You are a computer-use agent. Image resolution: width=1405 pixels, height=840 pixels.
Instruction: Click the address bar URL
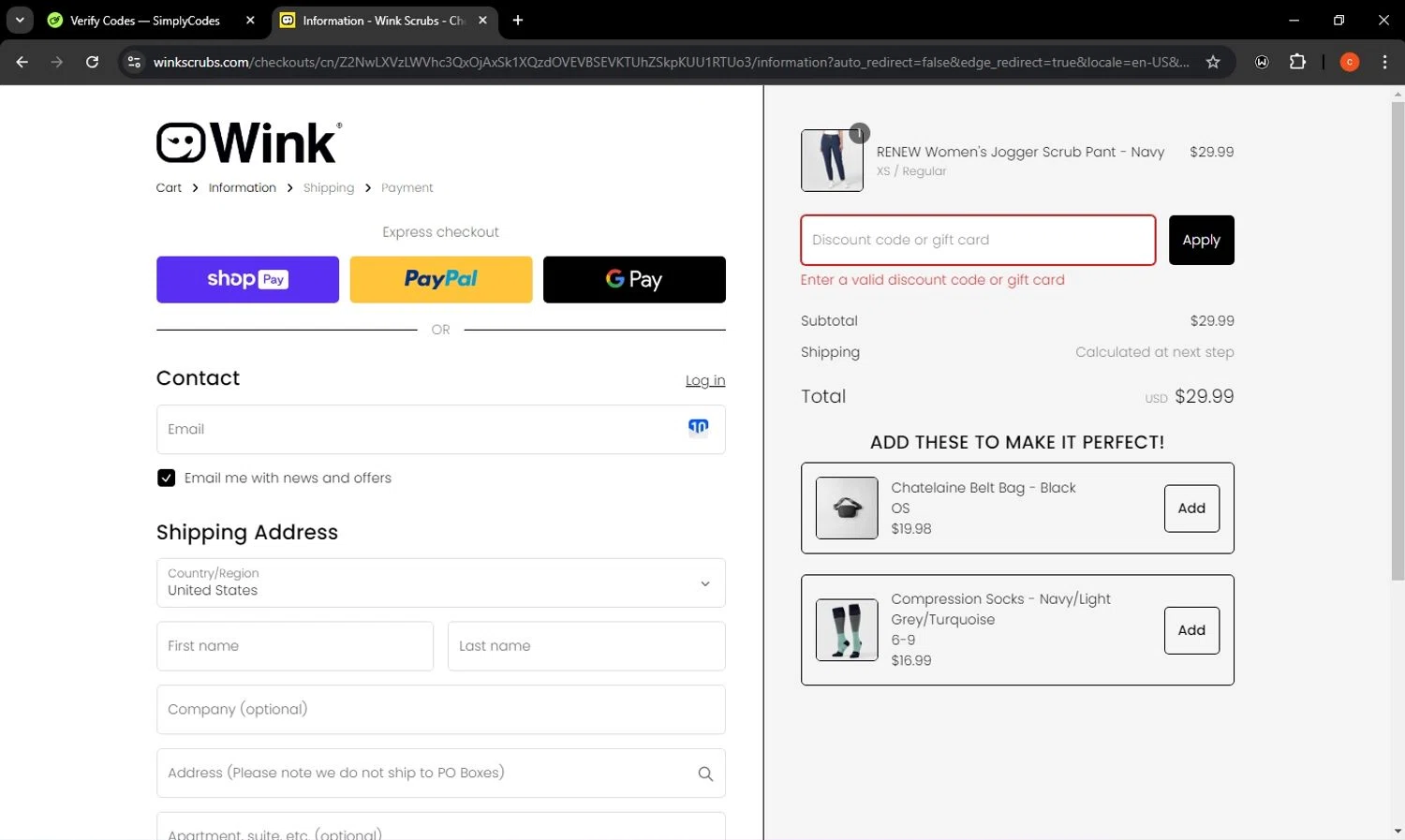coord(671,62)
